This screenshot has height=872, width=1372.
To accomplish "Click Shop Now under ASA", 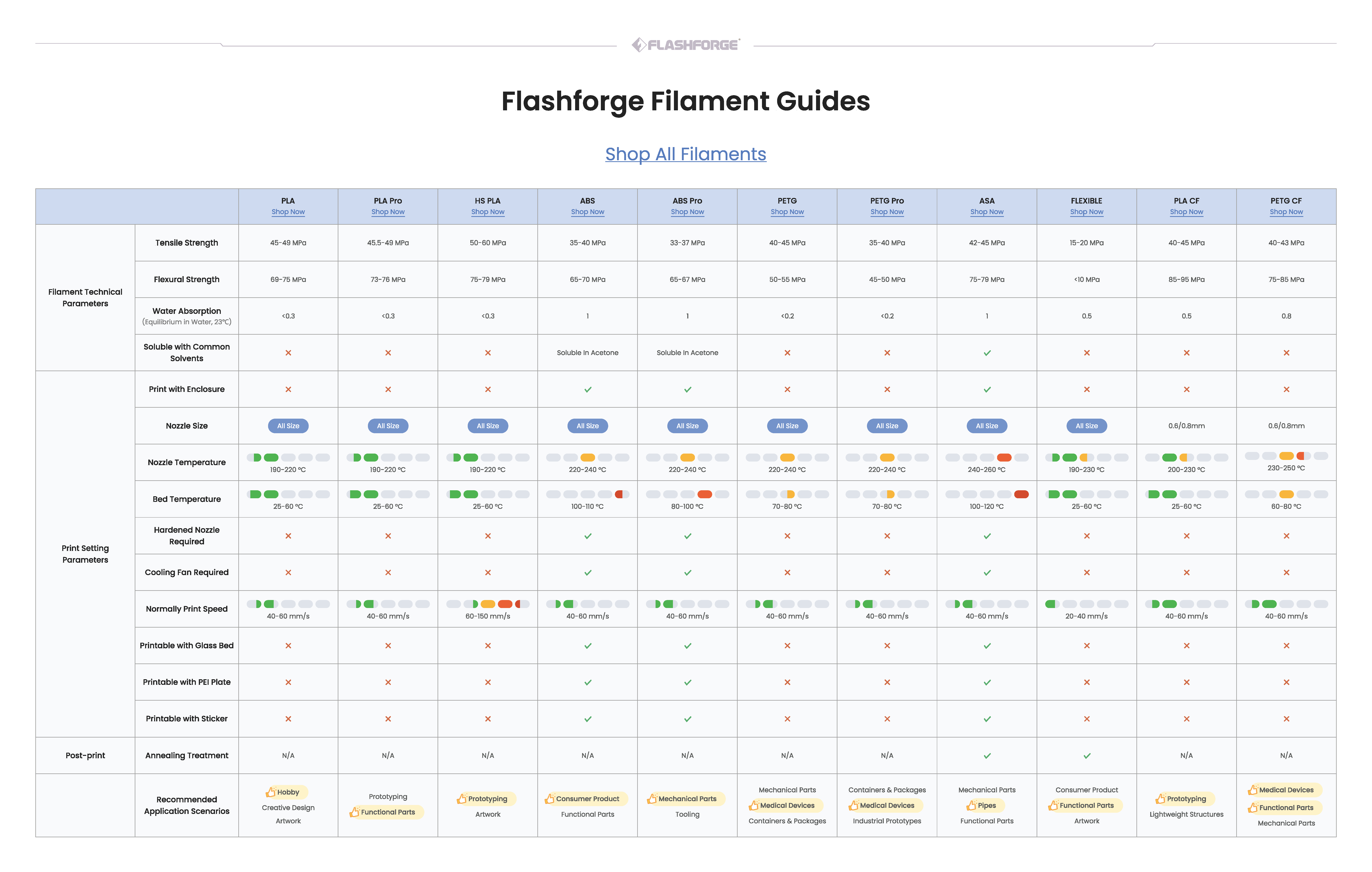I will tap(987, 212).
